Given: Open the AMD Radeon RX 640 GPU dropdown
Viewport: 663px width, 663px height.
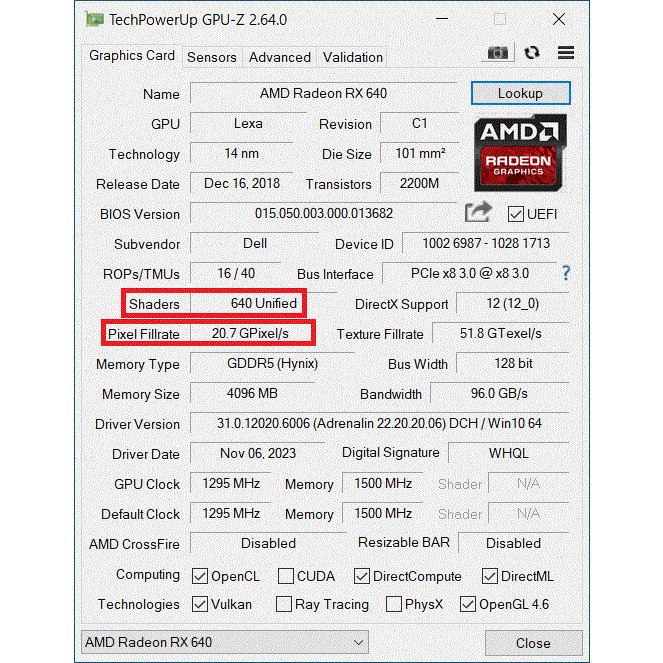Looking at the screenshot, I should [x=225, y=642].
